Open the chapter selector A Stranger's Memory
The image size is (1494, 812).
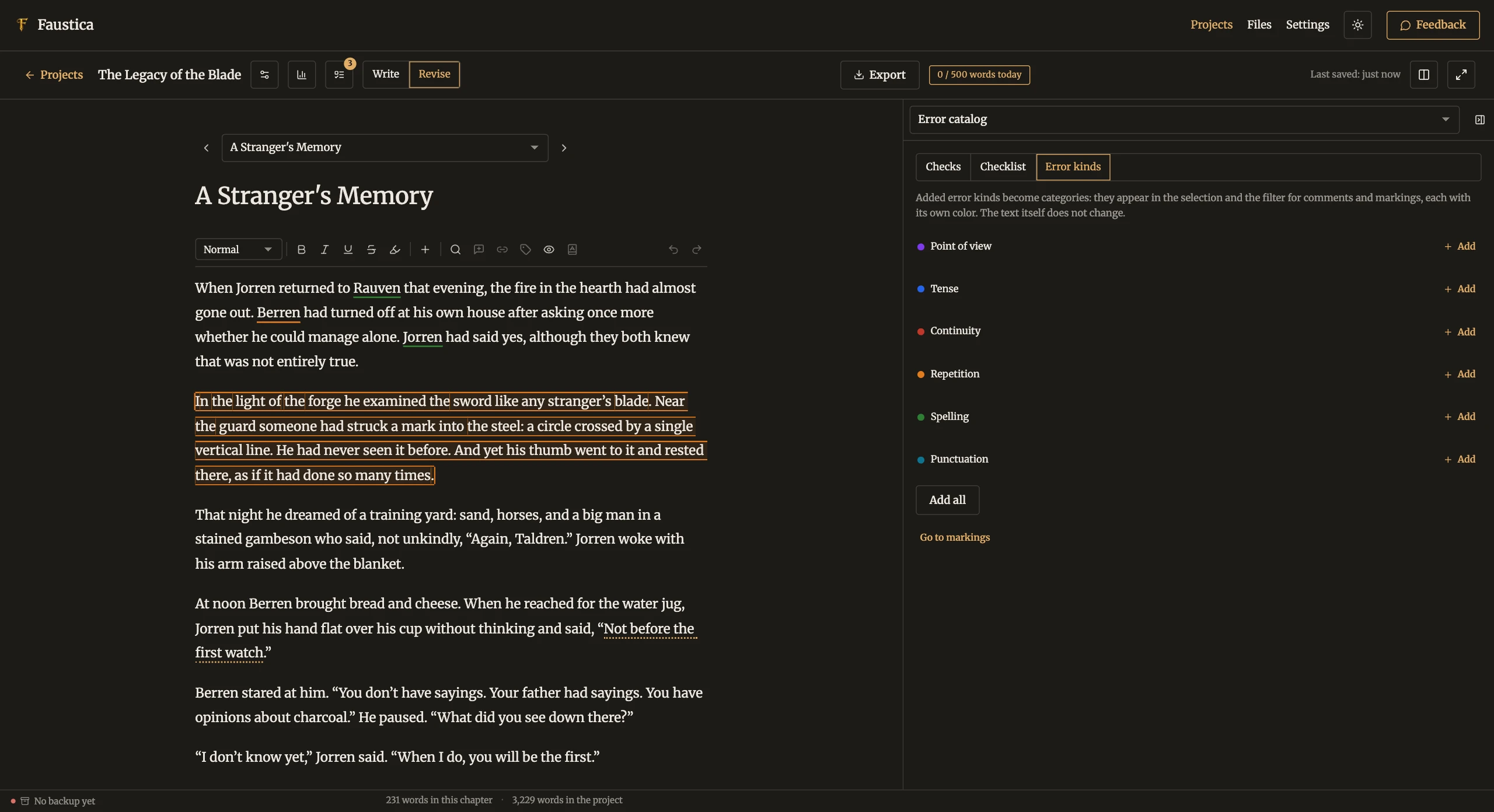(x=385, y=148)
